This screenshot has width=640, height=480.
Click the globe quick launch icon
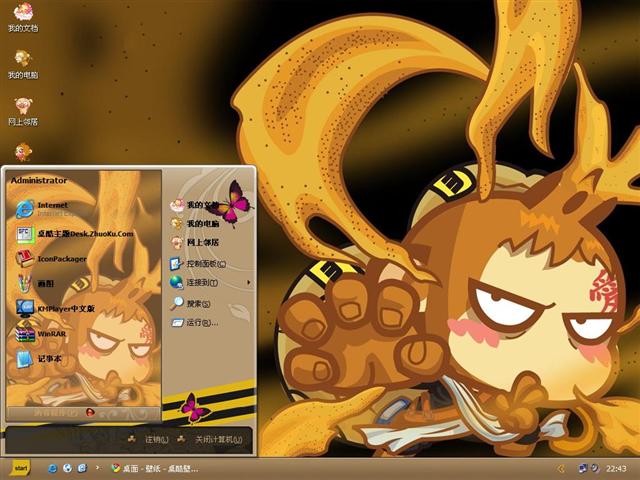(x=67, y=468)
